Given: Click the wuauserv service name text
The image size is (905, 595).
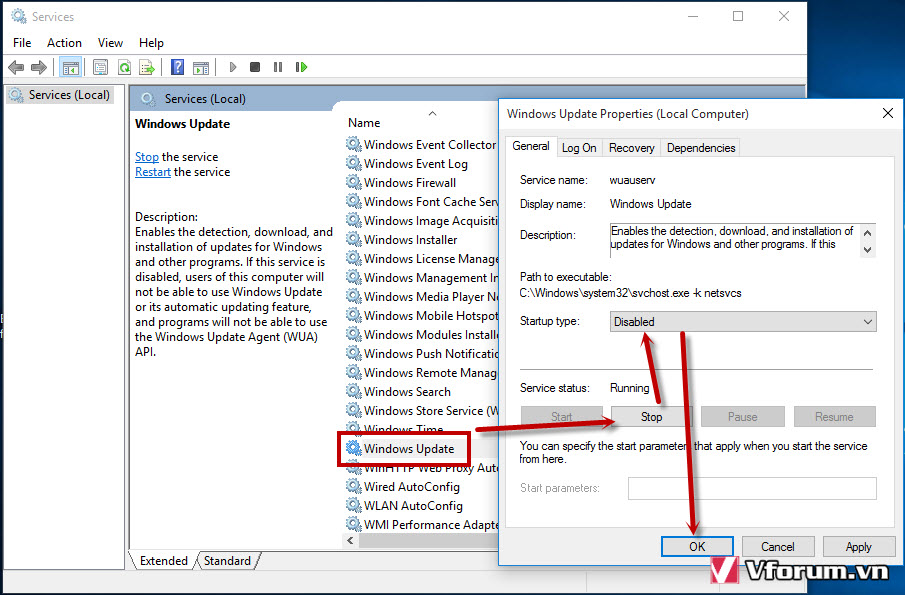Looking at the screenshot, I should coord(632,180).
